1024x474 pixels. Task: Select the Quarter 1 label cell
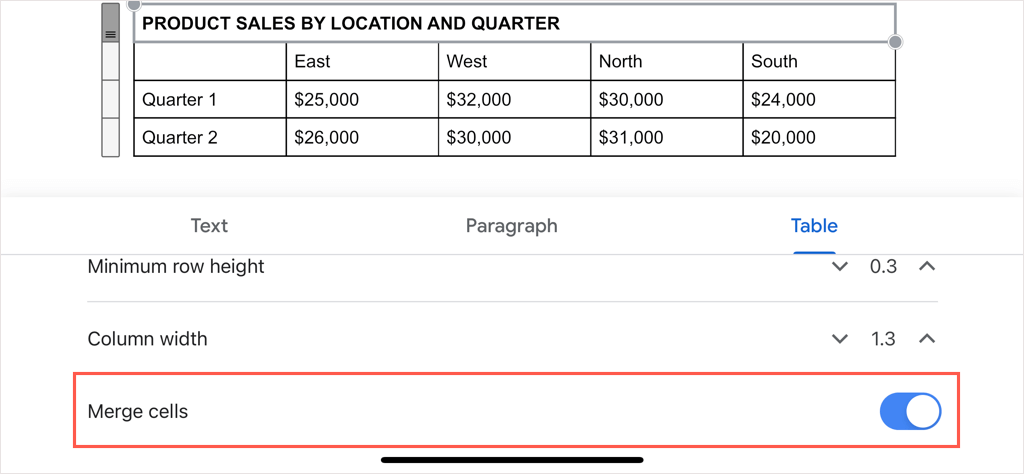209,99
